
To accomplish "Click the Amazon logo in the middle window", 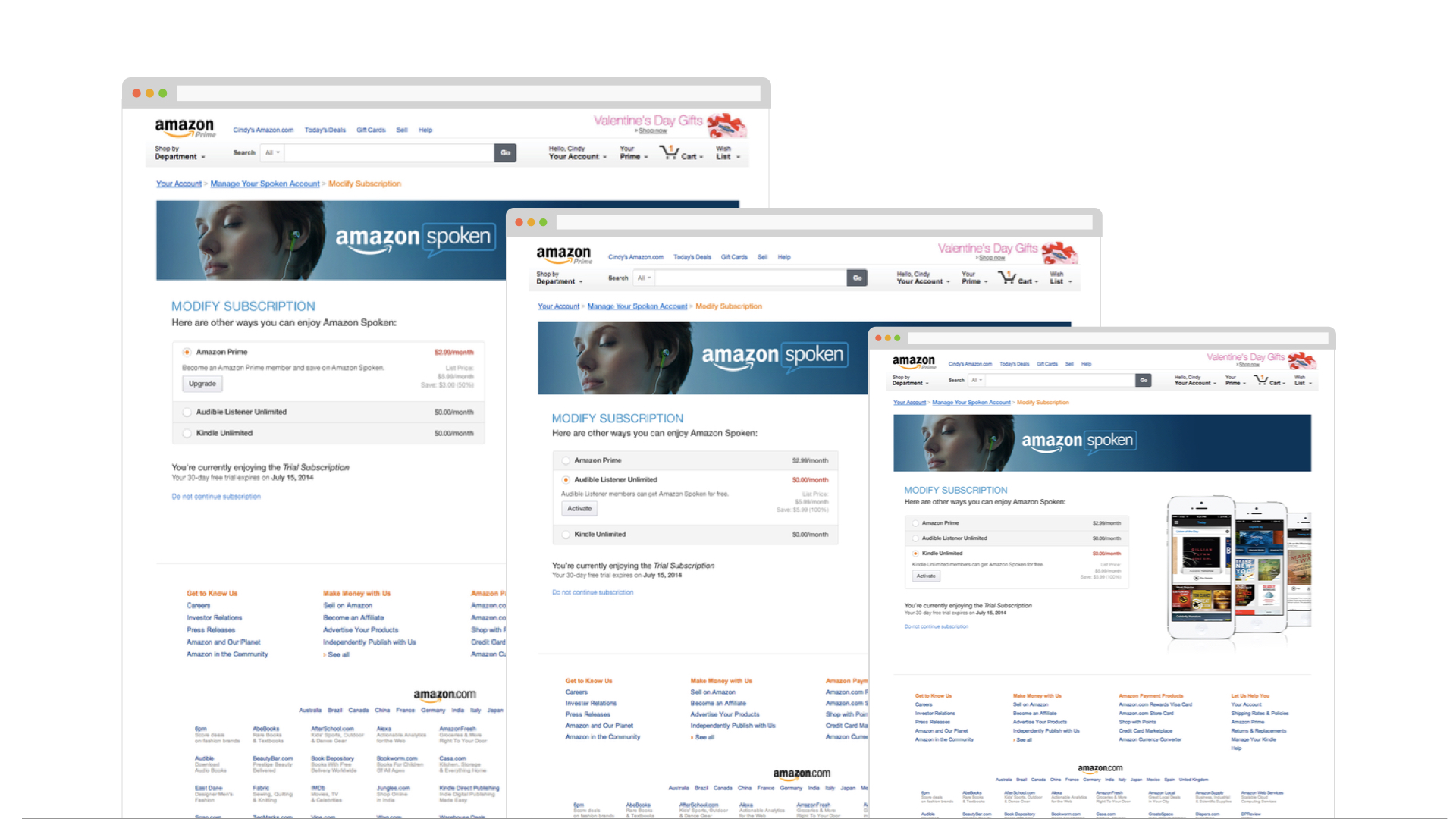I will tap(563, 255).
